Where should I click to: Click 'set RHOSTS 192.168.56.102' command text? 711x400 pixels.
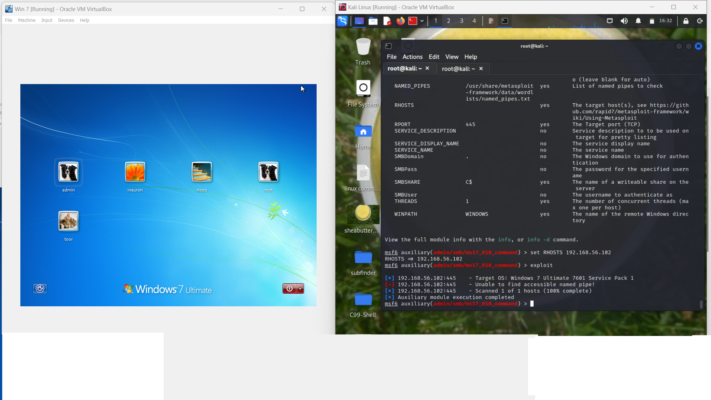tap(570, 252)
